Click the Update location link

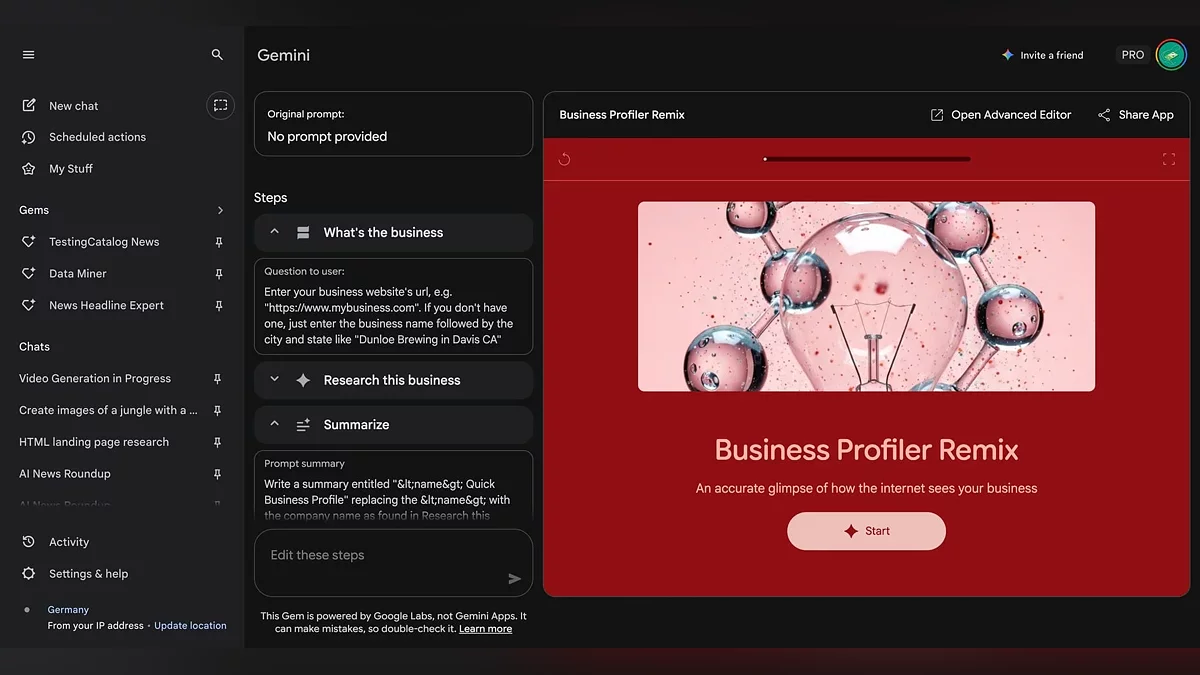[x=190, y=626]
